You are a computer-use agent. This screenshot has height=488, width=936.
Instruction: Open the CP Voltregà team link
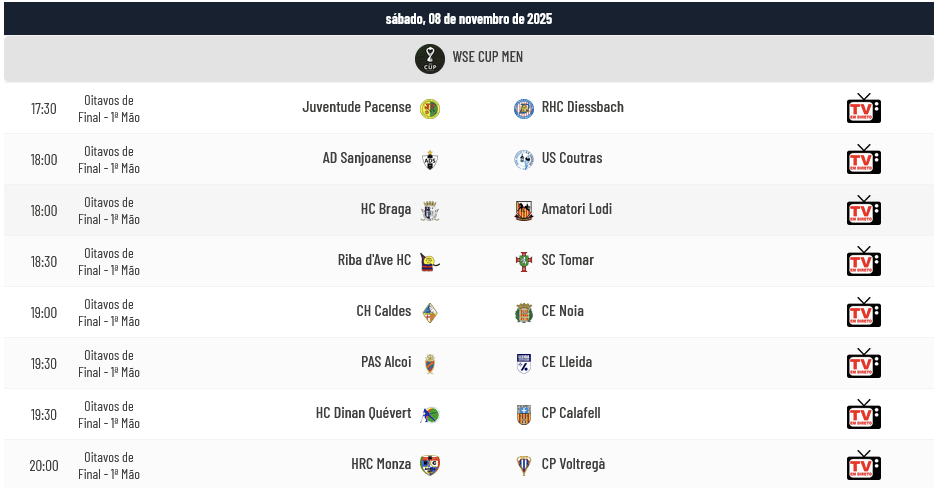point(573,464)
